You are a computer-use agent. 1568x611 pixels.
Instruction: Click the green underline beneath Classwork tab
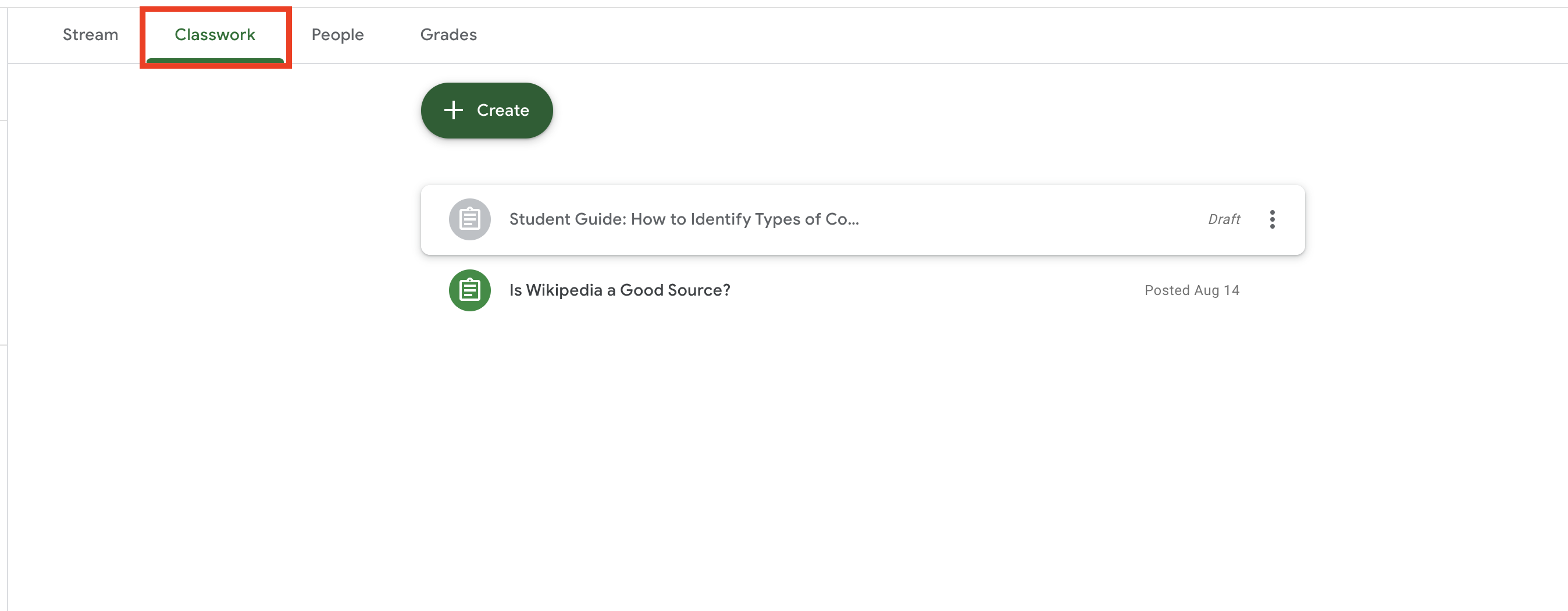coord(215,61)
